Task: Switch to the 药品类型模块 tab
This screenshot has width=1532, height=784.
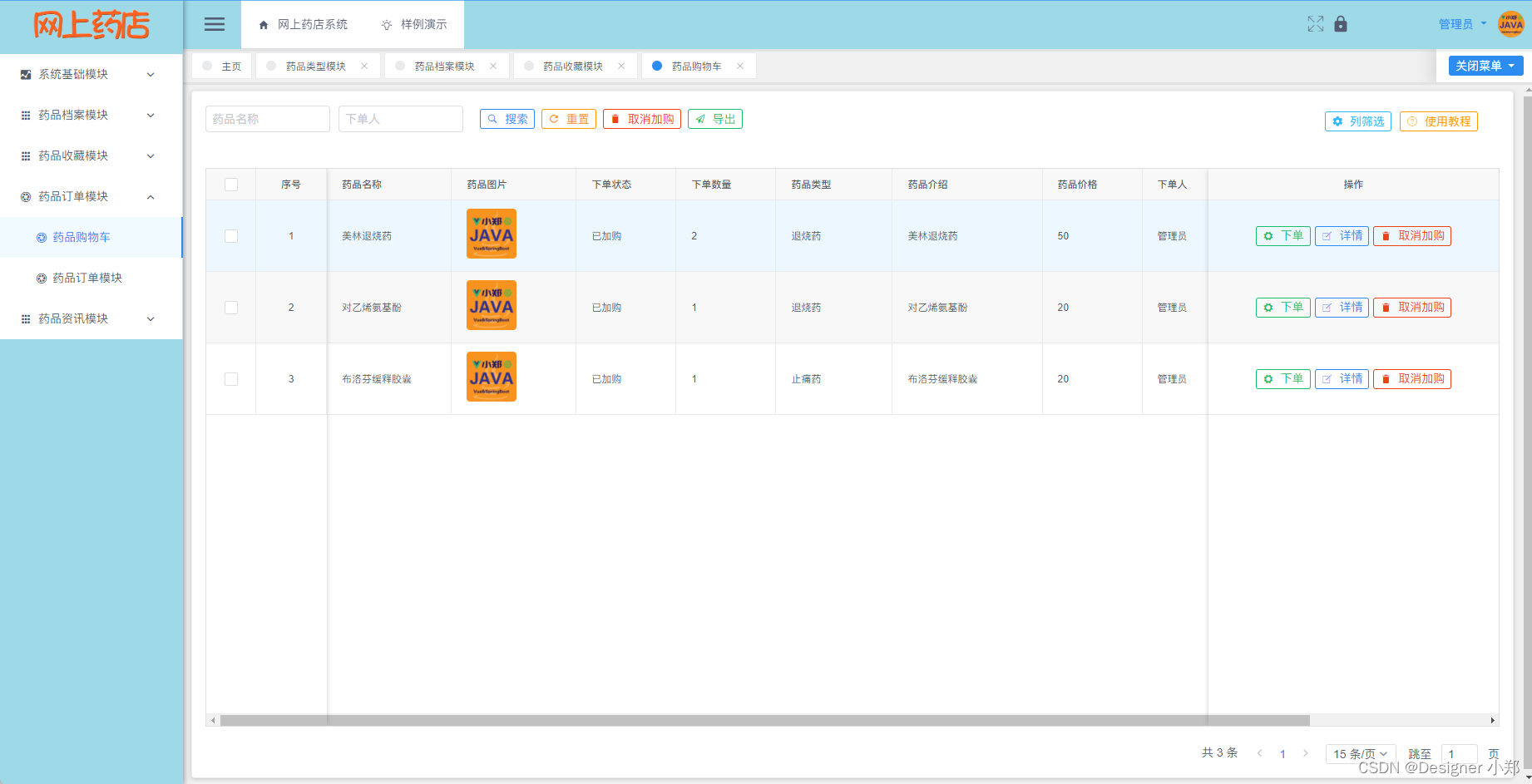Action: point(316,66)
